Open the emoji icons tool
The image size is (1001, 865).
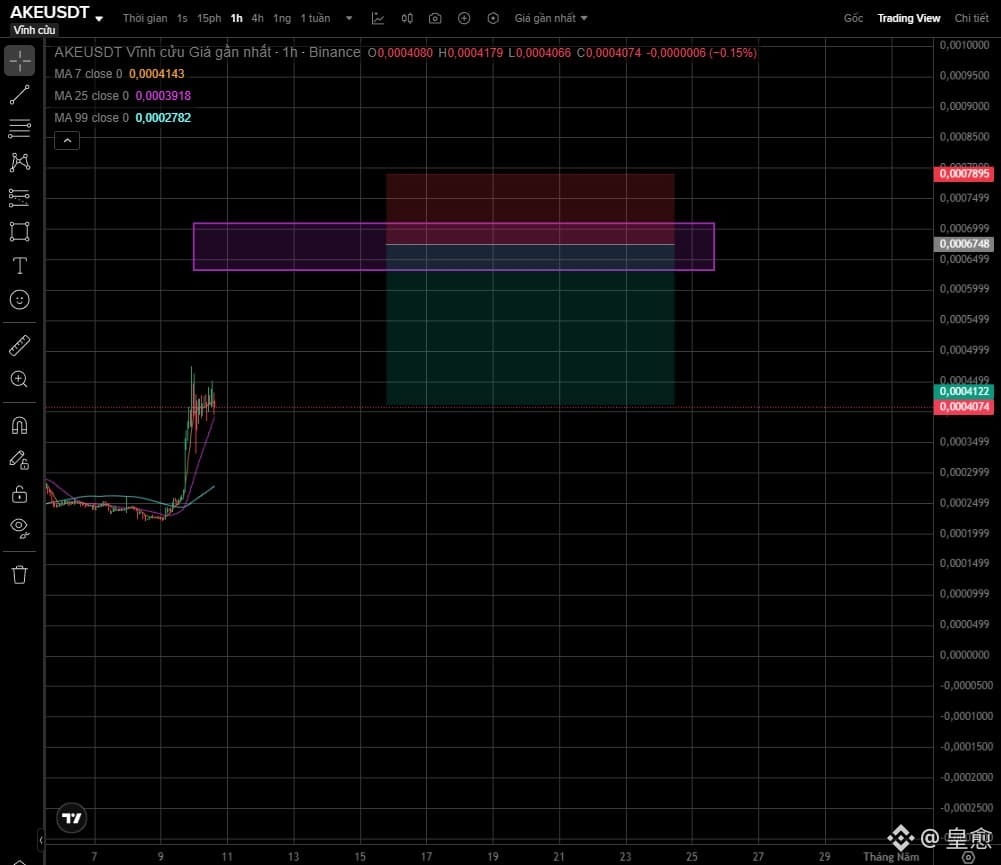[20, 299]
